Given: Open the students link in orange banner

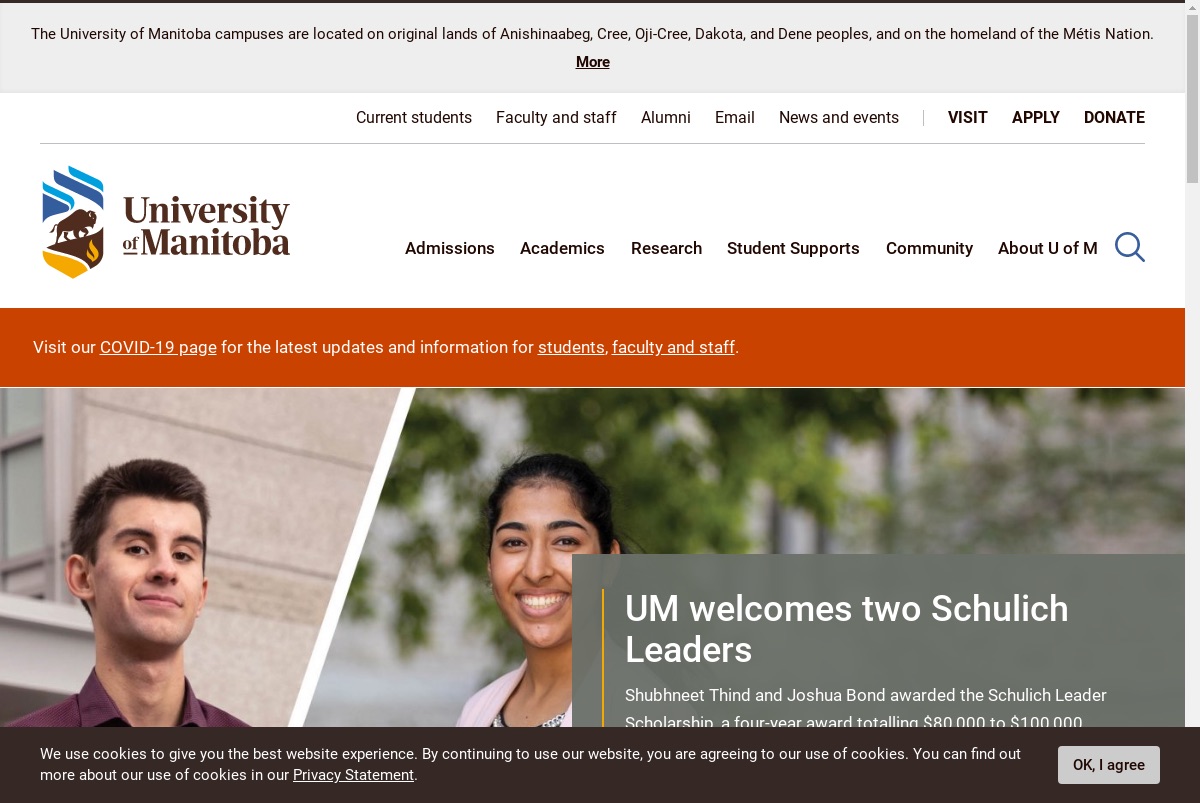Looking at the screenshot, I should (x=571, y=347).
